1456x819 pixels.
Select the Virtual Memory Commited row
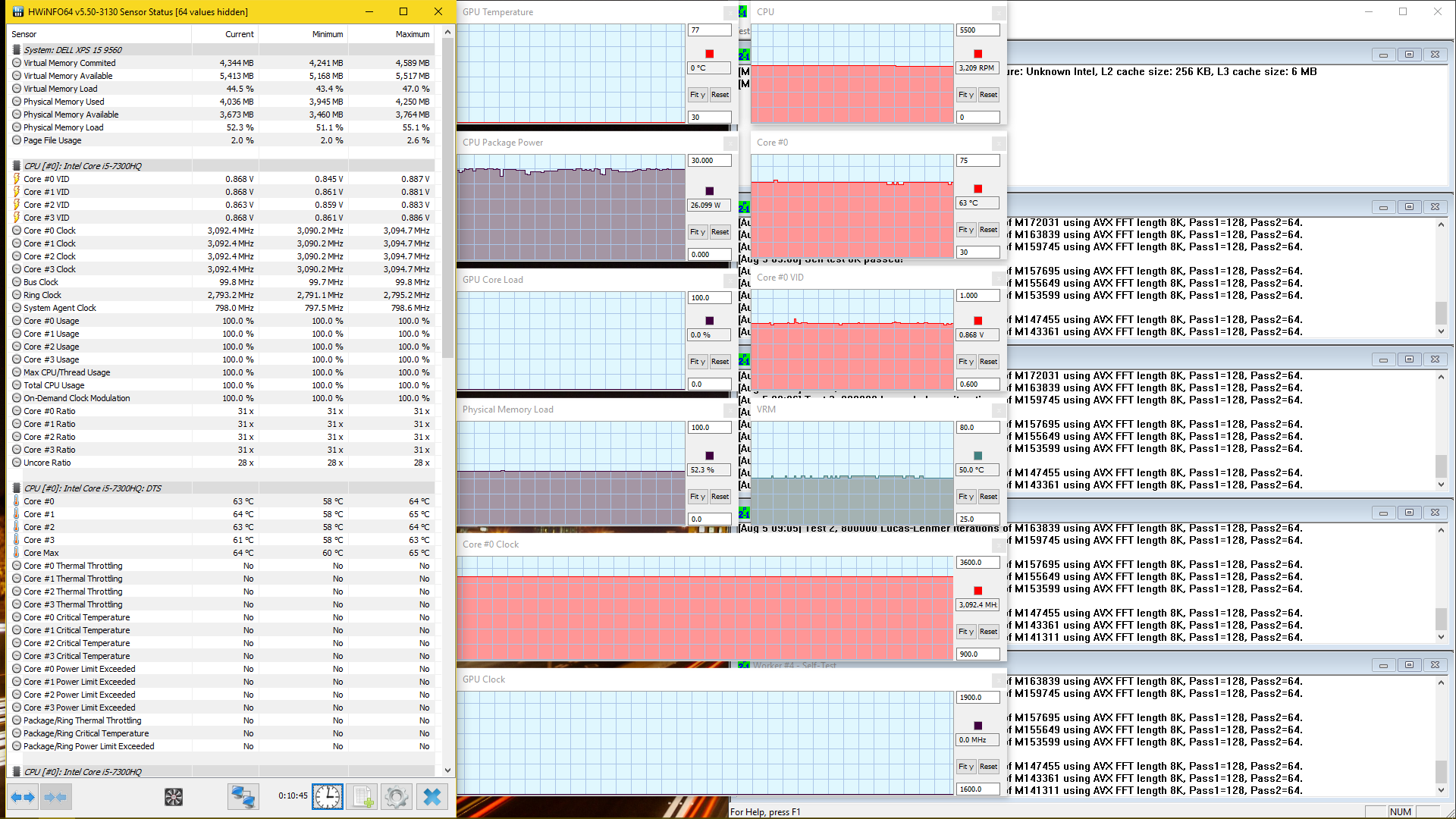tap(221, 63)
